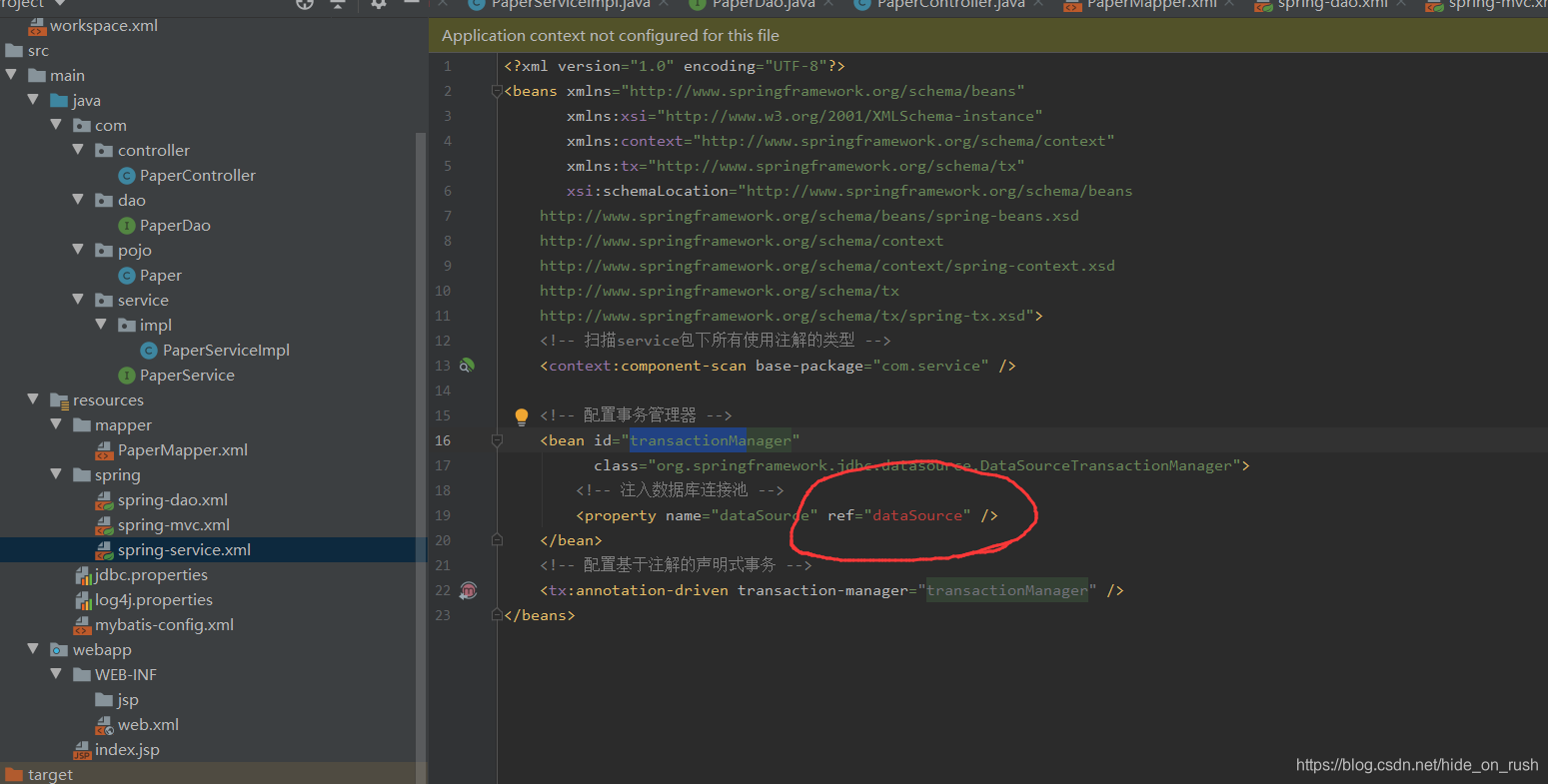The image size is (1548, 784).
Task: Click the fold end marker on line 20
Action: point(497,540)
